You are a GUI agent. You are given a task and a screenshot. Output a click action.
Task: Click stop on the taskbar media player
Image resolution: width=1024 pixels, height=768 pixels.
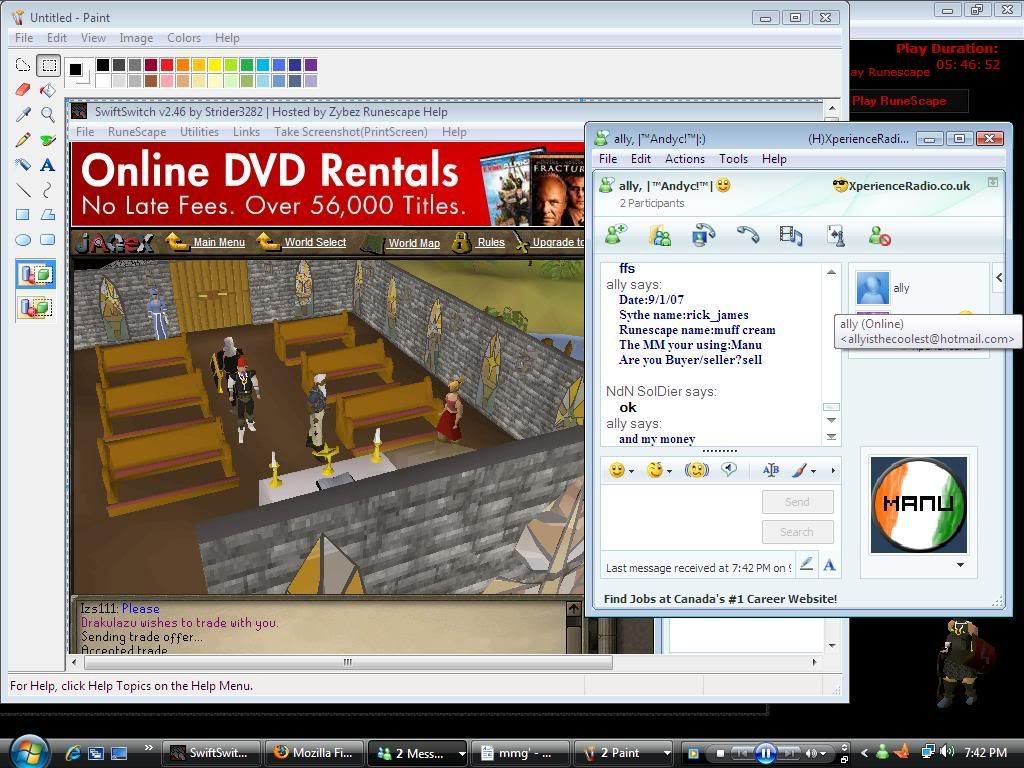click(x=720, y=753)
